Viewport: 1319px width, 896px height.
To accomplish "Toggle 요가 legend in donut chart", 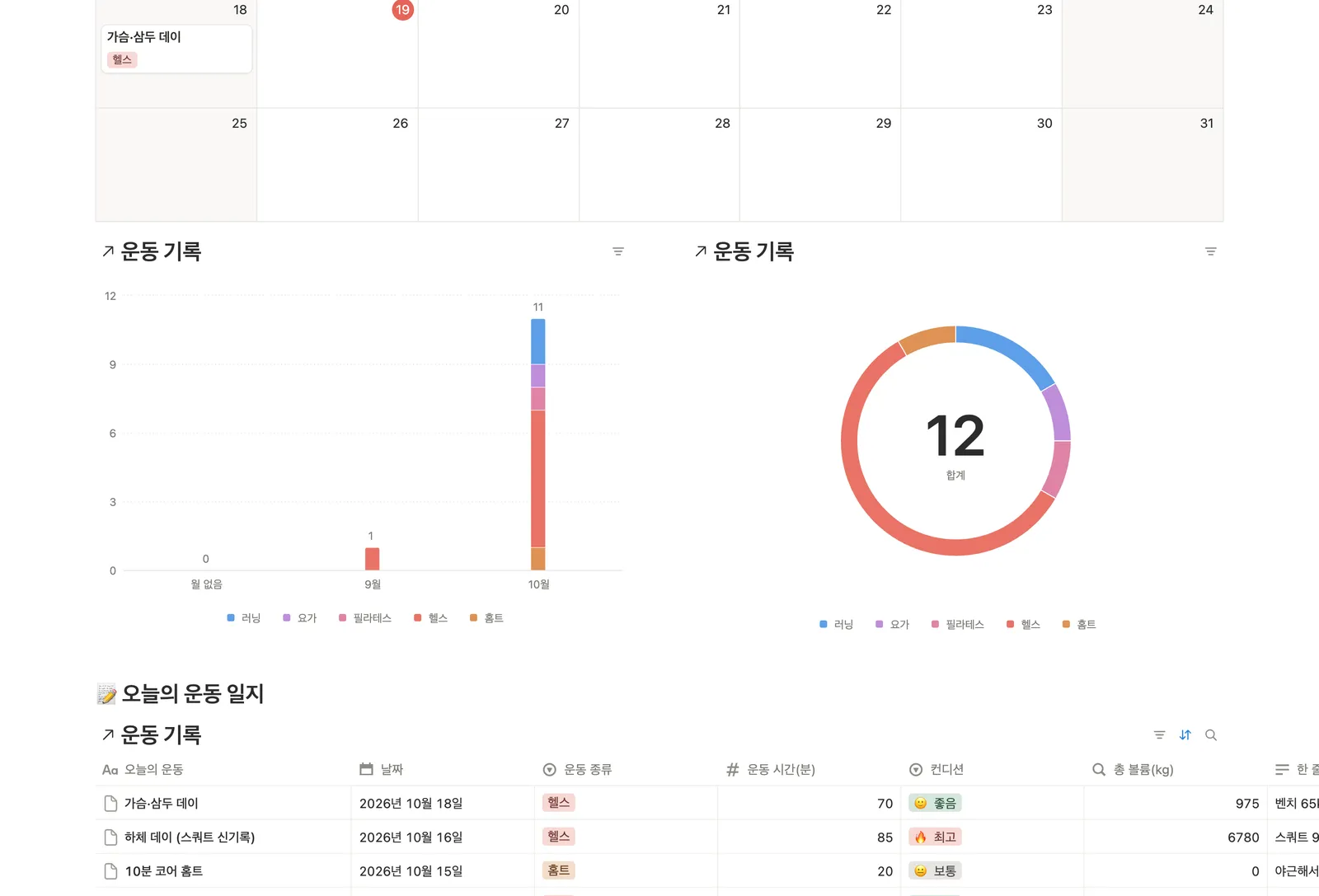I will click(x=893, y=625).
